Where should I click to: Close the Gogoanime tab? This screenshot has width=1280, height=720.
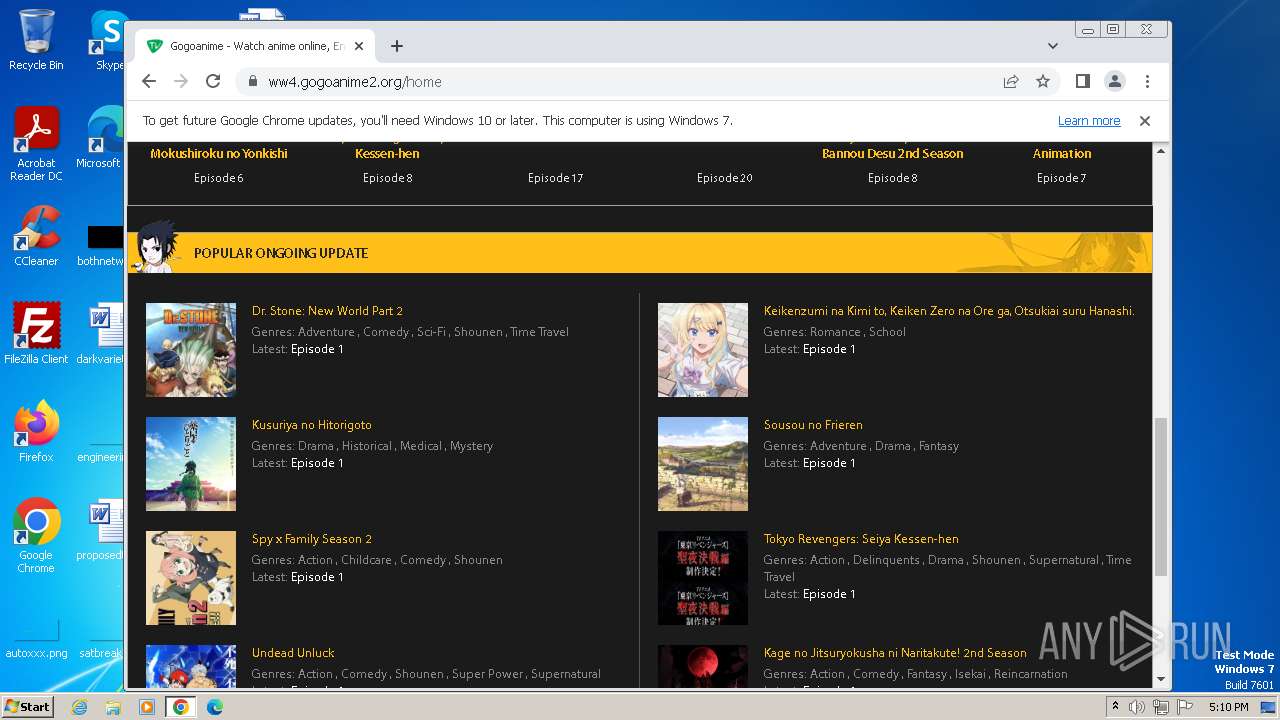(x=359, y=46)
